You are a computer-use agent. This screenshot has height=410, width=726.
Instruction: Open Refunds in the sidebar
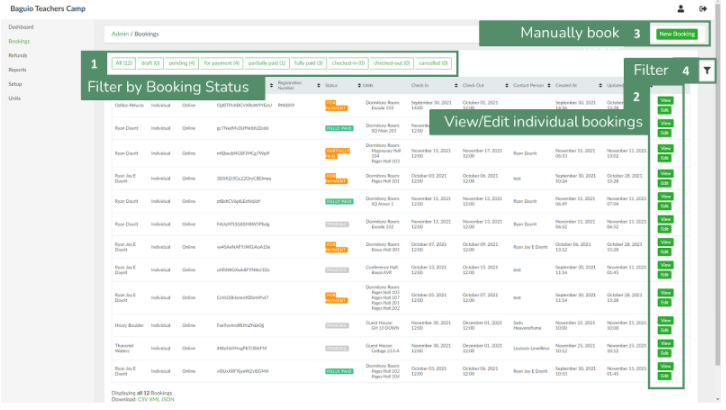coord(18,55)
